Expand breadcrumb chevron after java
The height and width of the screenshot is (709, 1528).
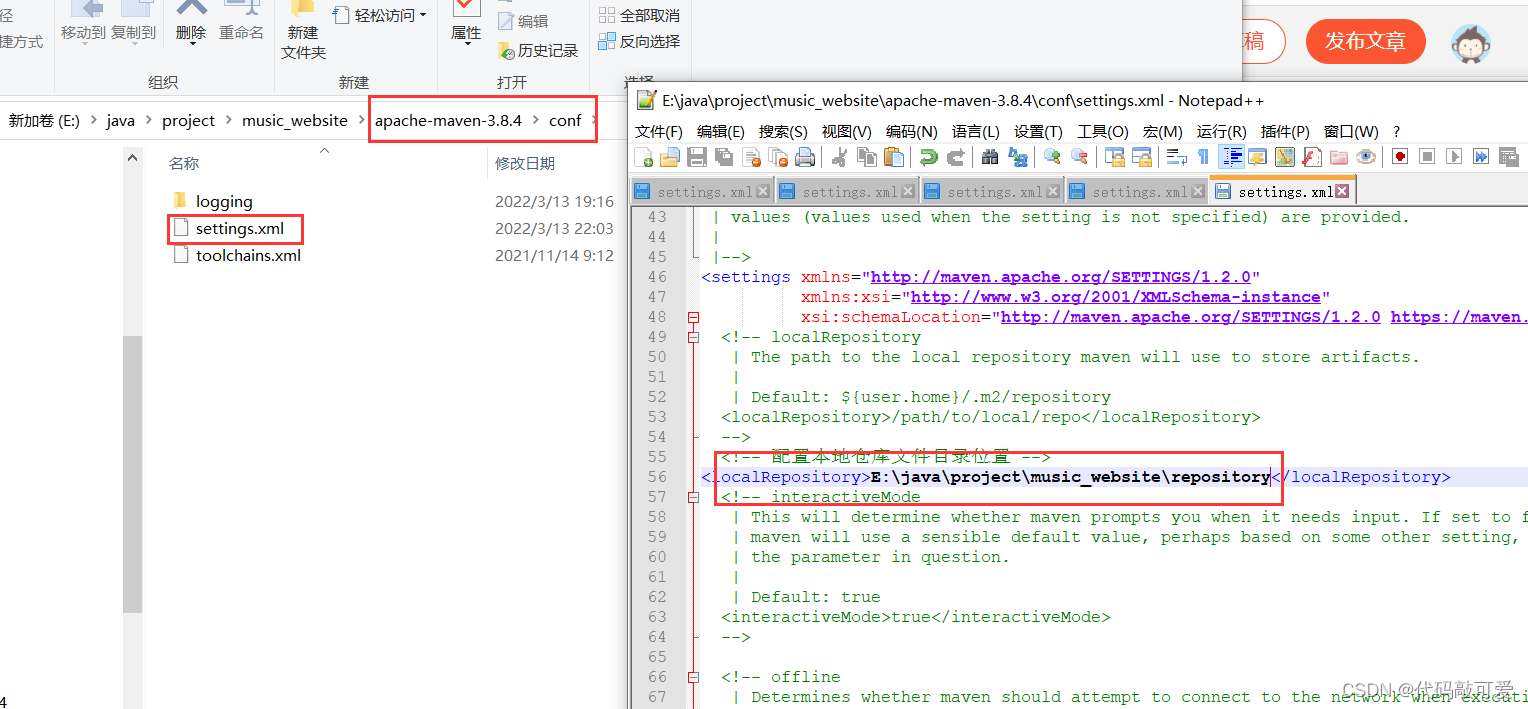[x=148, y=120]
